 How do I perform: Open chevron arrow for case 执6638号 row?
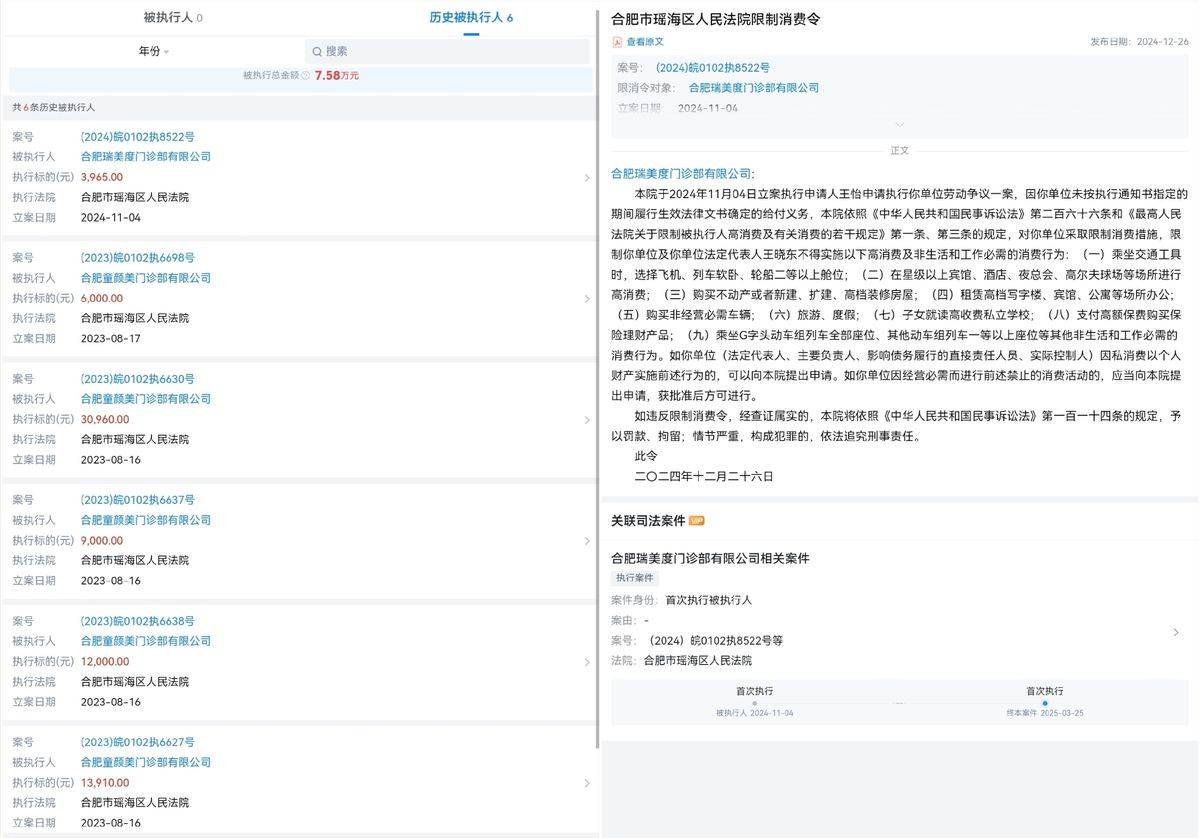[587, 662]
